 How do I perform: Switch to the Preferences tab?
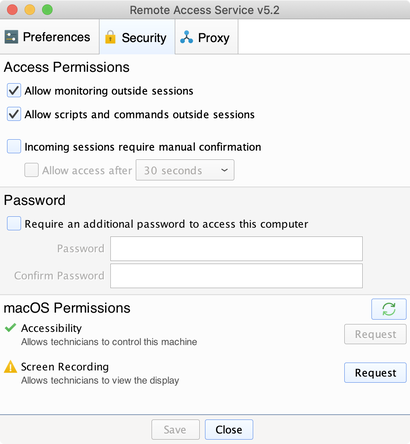pos(49,37)
